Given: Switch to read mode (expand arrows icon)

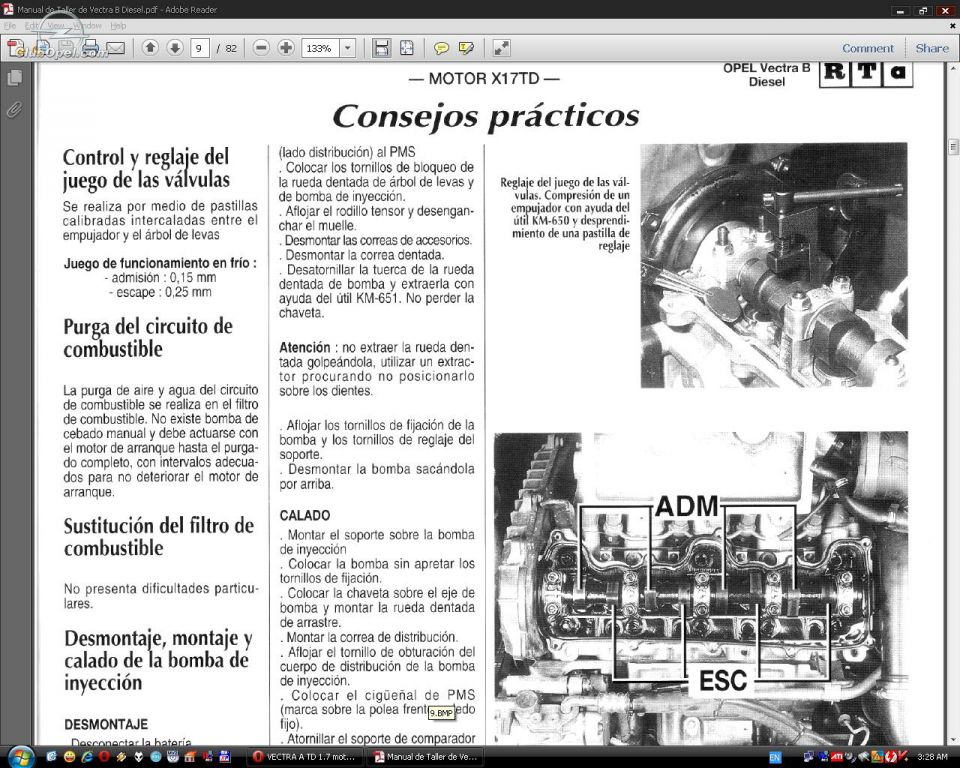Looking at the screenshot, I should pyautogui.click(x=501, y=48).
